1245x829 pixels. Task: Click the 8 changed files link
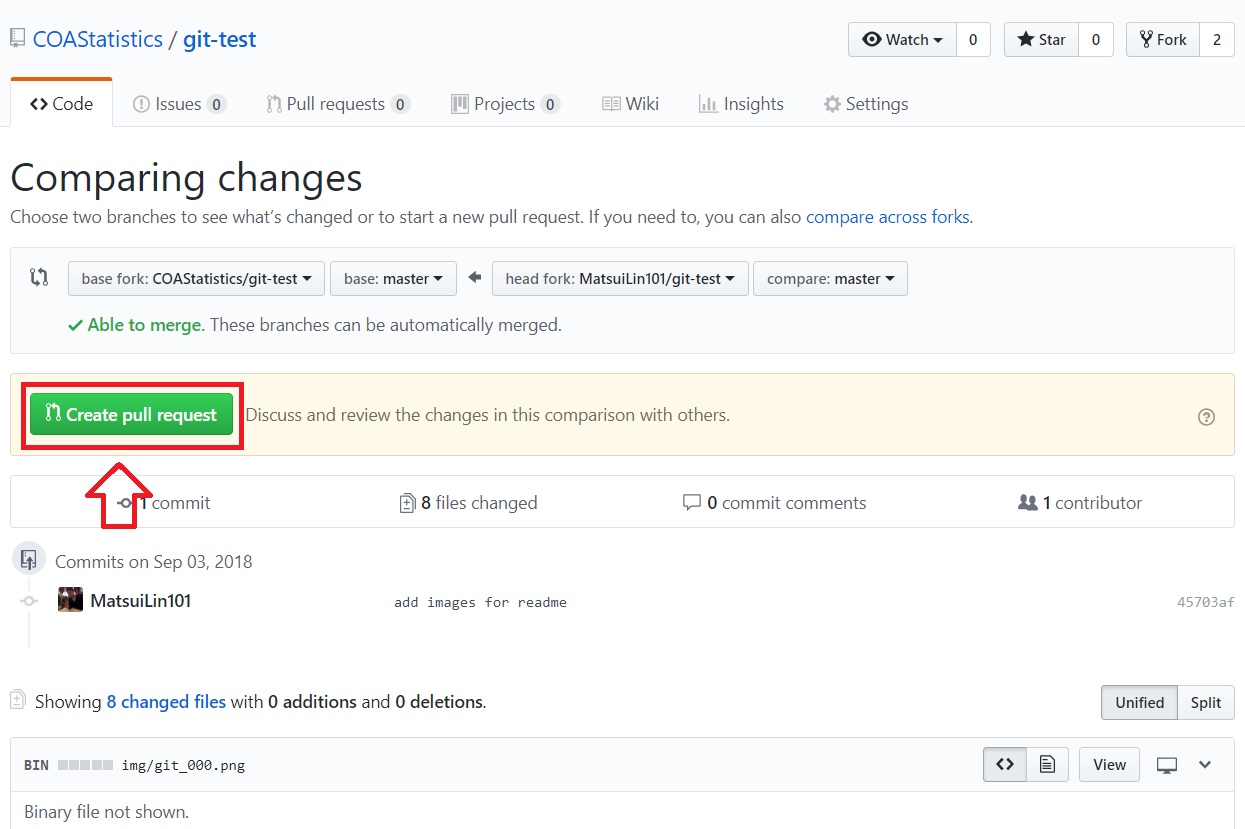point(166,702)
